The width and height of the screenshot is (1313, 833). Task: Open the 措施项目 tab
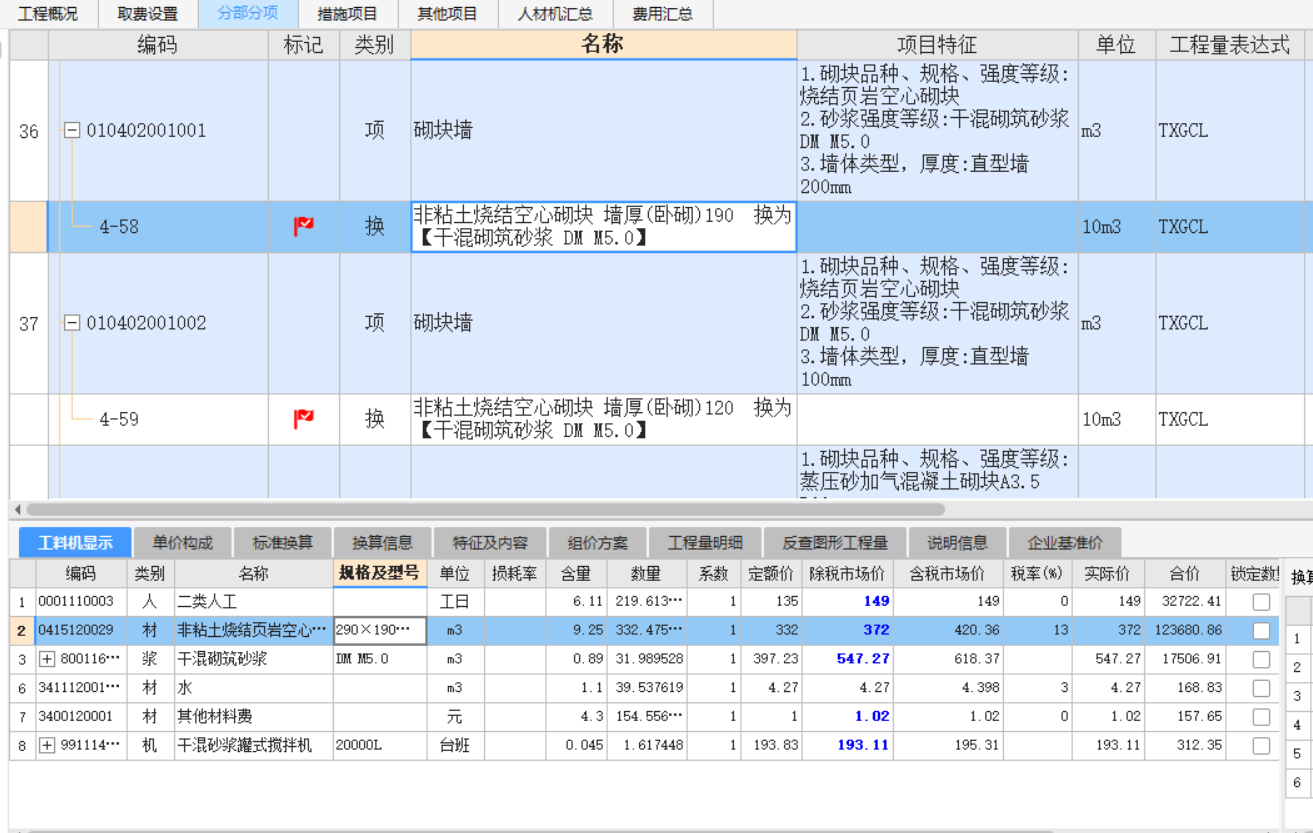[x=347, y=14]
